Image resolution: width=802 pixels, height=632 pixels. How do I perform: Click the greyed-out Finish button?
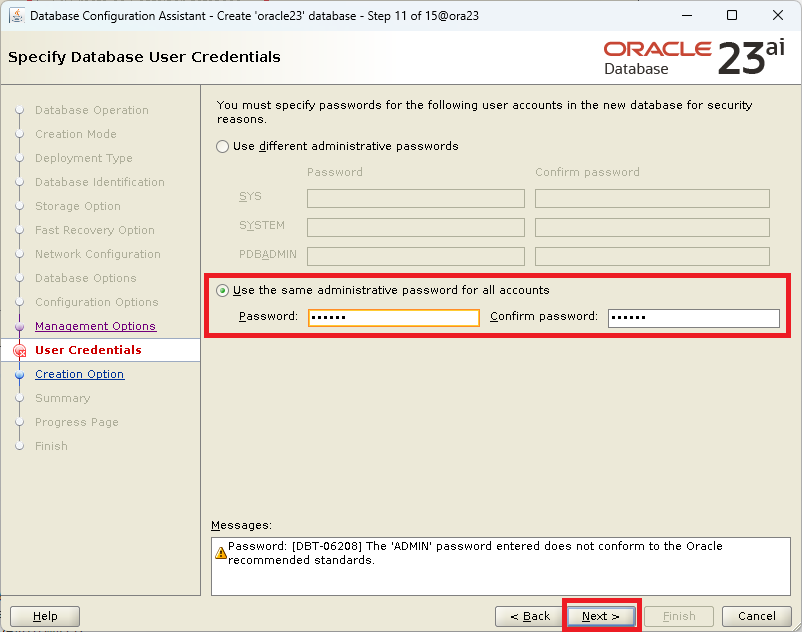coord(679,616)
